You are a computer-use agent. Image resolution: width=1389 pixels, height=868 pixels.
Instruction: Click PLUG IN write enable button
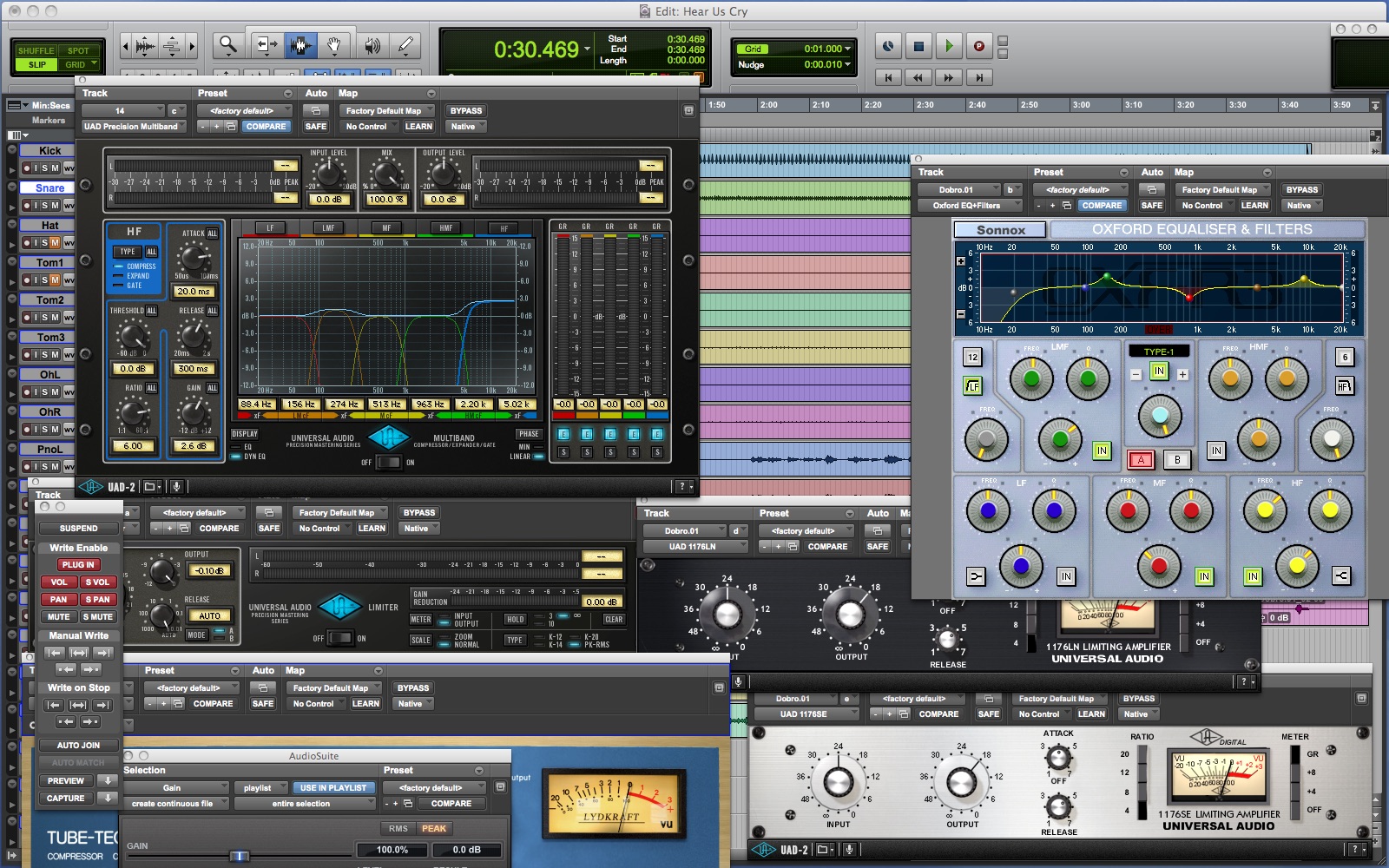tap(78, 564)
